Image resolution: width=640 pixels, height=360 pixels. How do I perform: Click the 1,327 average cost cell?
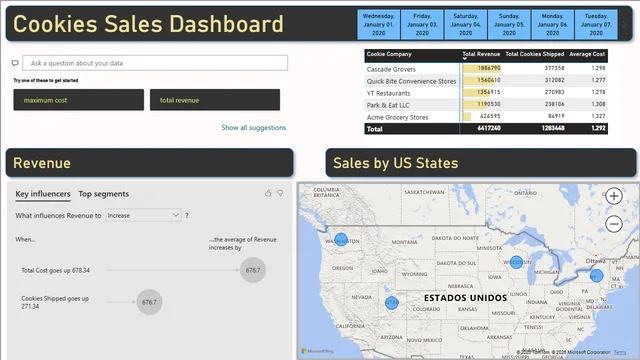pyautogui.click(x=598, y=116)
